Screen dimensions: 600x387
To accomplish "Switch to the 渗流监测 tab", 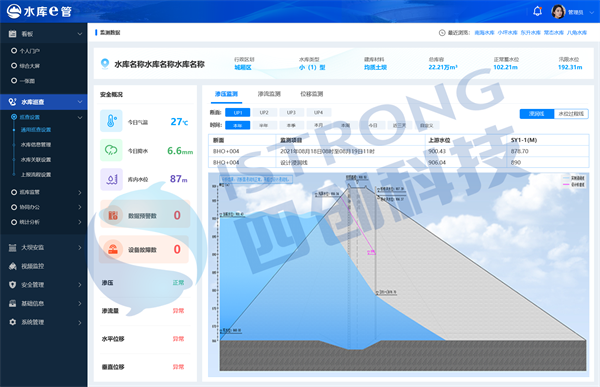I will 269,94.
